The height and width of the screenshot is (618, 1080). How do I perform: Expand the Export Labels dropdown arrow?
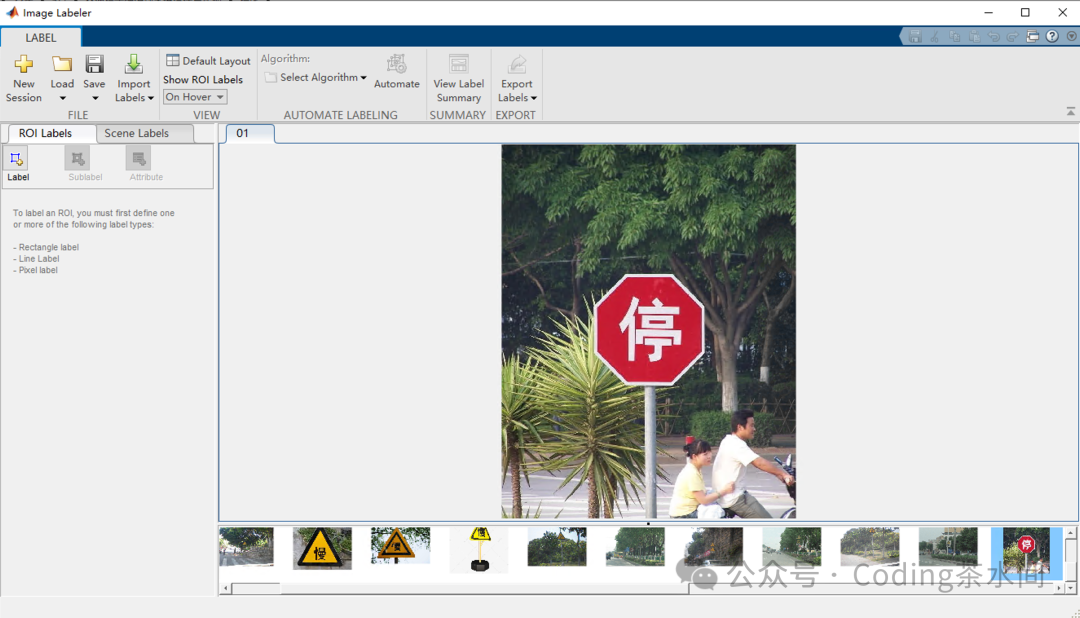point(534,98)
